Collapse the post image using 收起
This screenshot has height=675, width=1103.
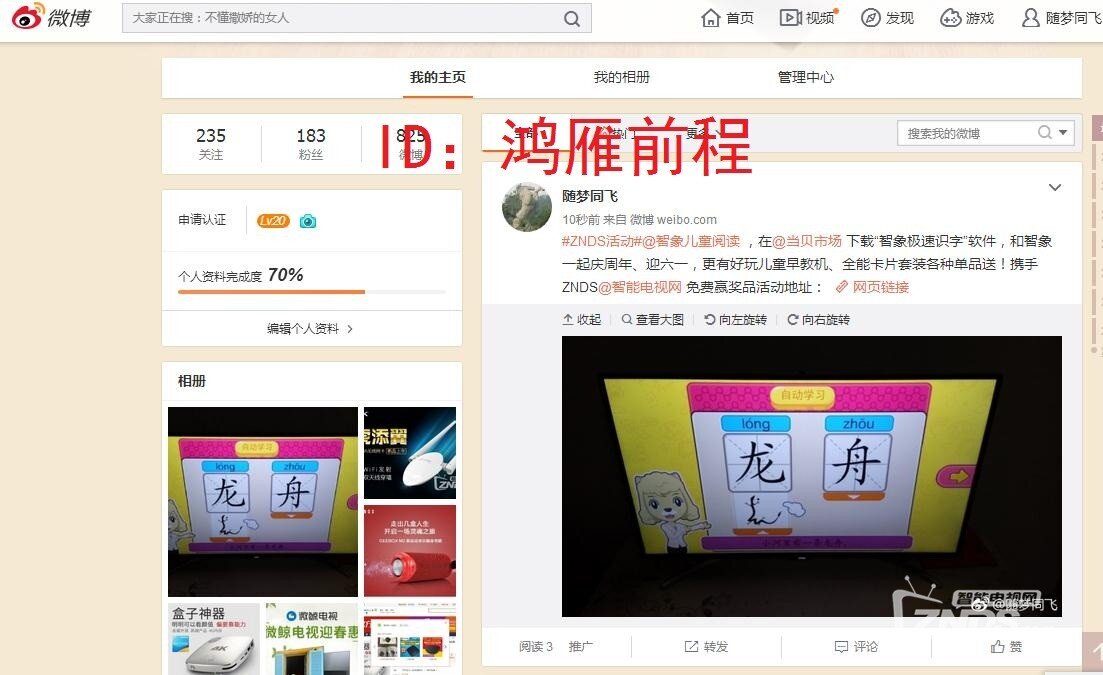pyautogui.click(x=581, y=319)
